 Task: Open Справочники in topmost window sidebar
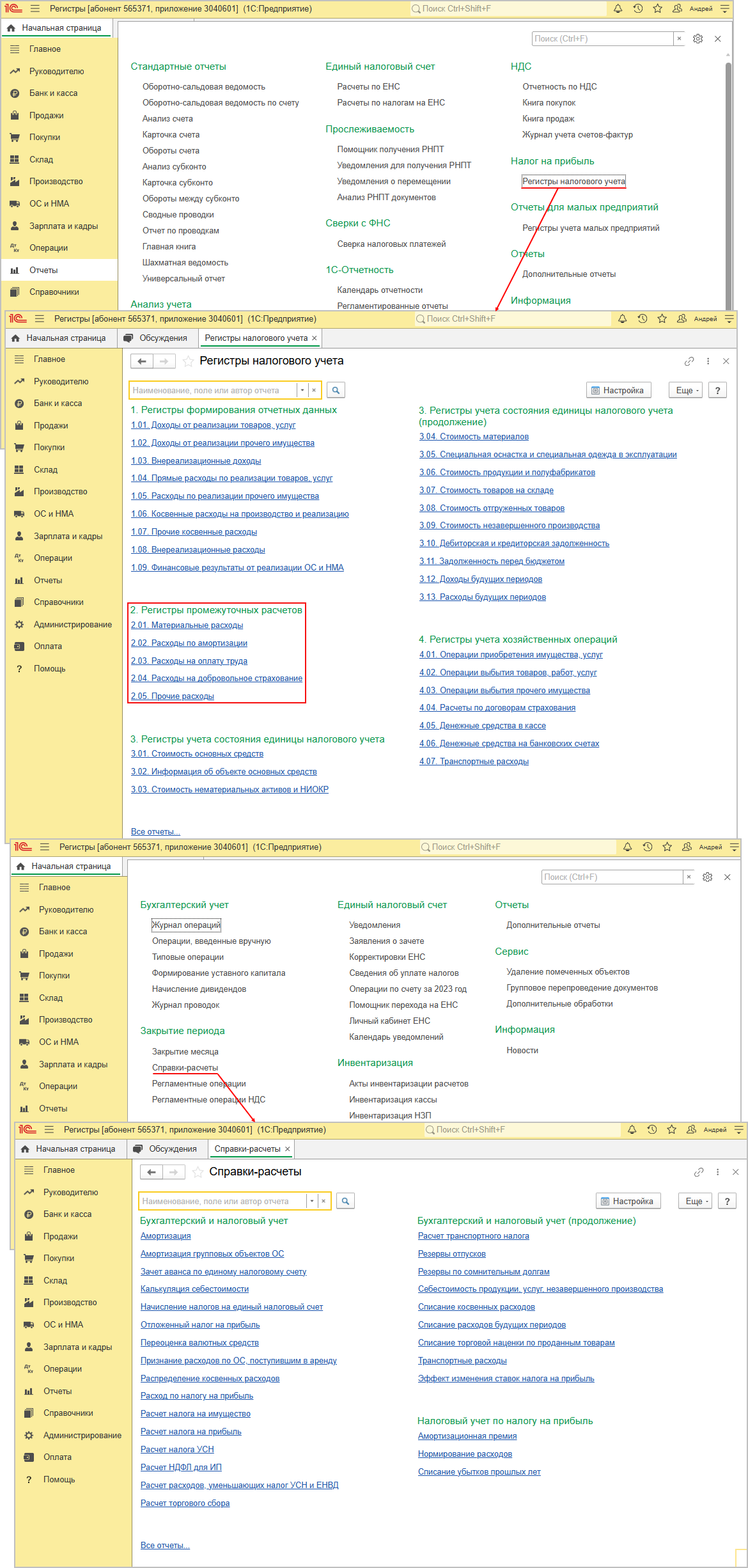(x=59, y=292)
